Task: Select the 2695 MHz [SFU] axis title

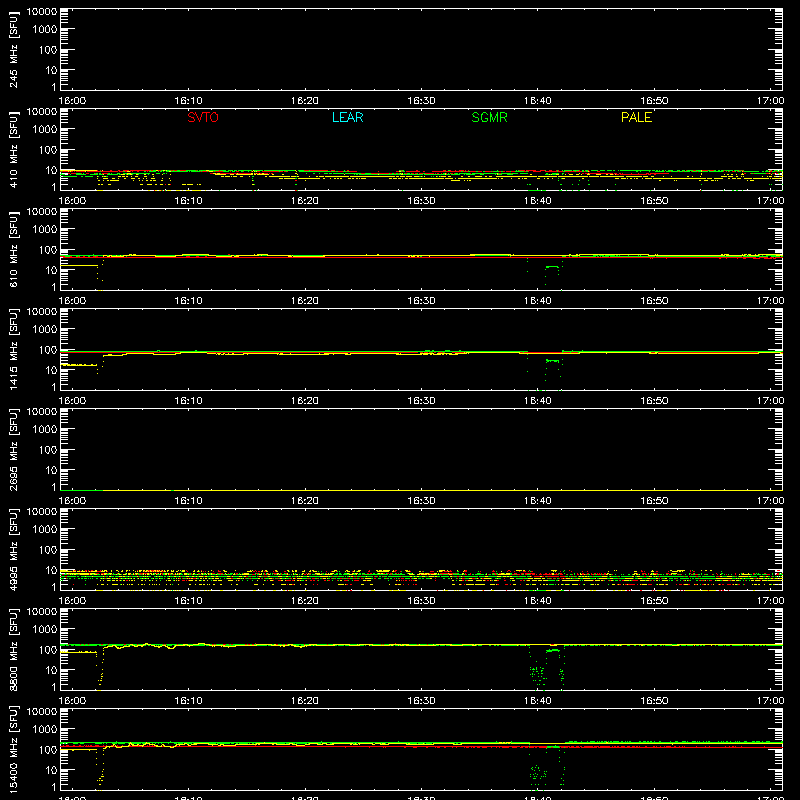Action: click(x=13, y=449)
